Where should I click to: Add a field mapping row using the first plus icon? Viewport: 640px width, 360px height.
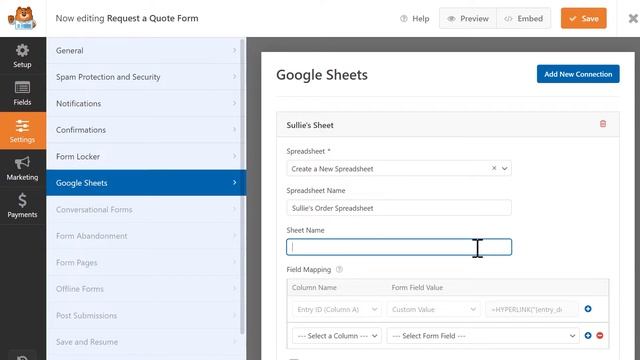[x=588, y=309]
